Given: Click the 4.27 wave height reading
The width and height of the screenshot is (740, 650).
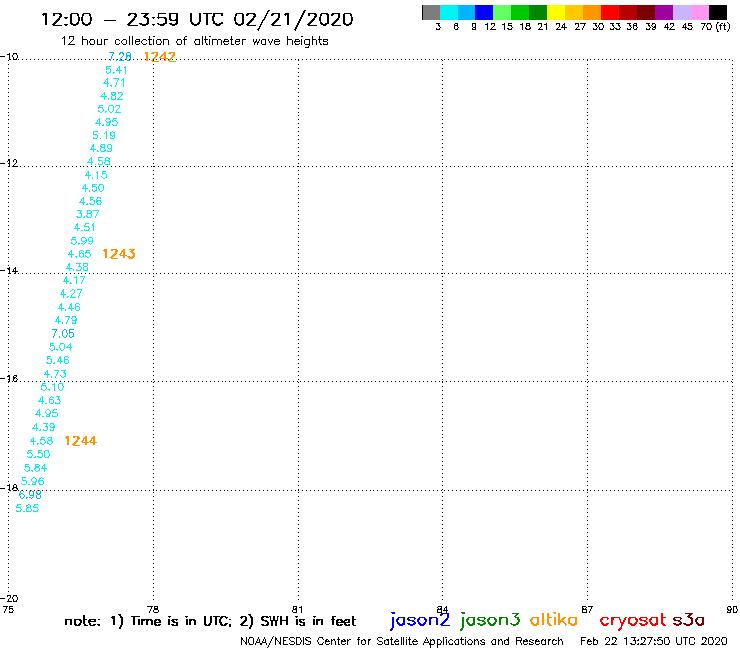Looking at the screenshot, I should (71, 294).
